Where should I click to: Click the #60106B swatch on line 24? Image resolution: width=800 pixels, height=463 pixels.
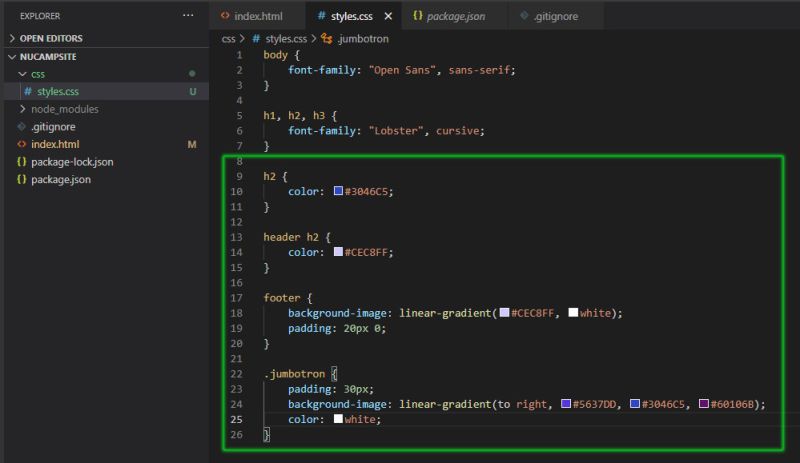coord(704,404)
